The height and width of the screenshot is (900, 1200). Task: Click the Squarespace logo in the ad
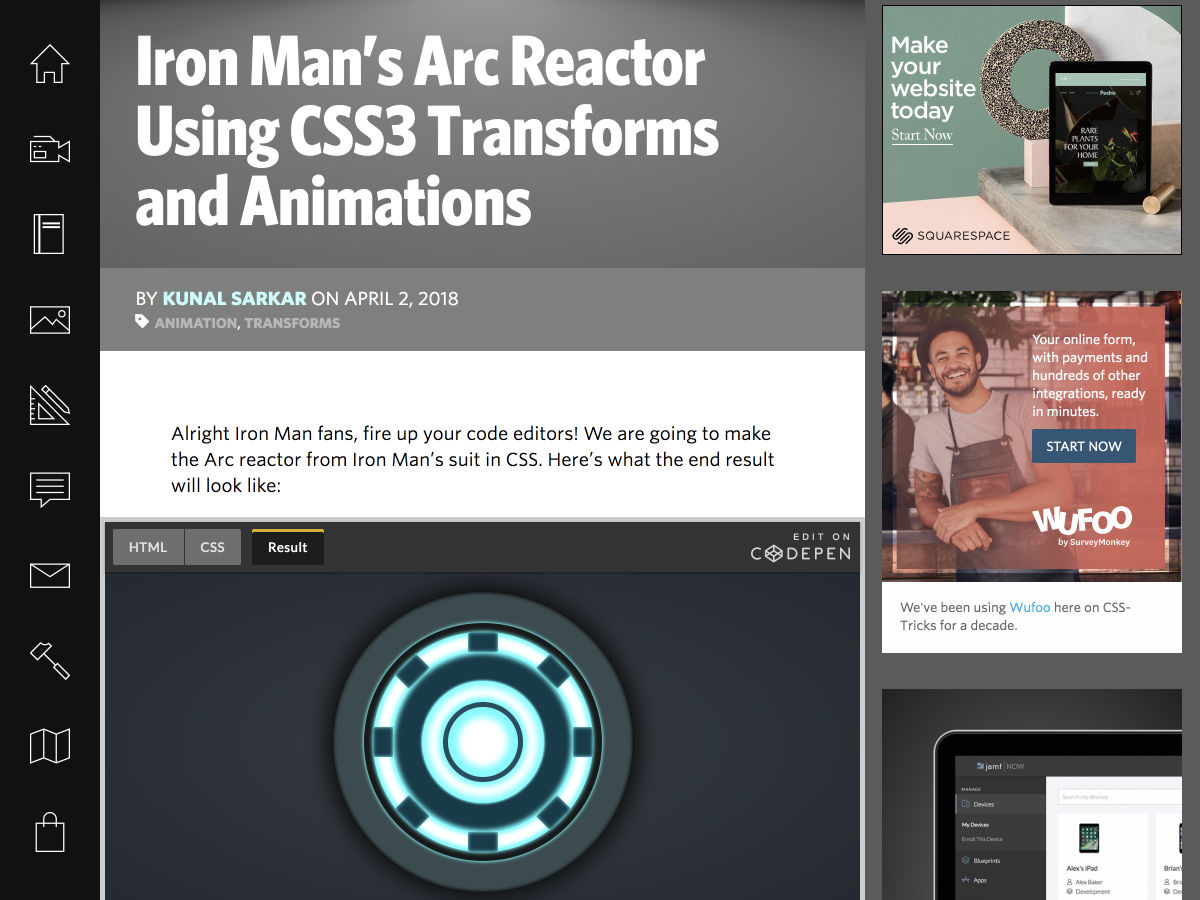(x=951, y=236)
